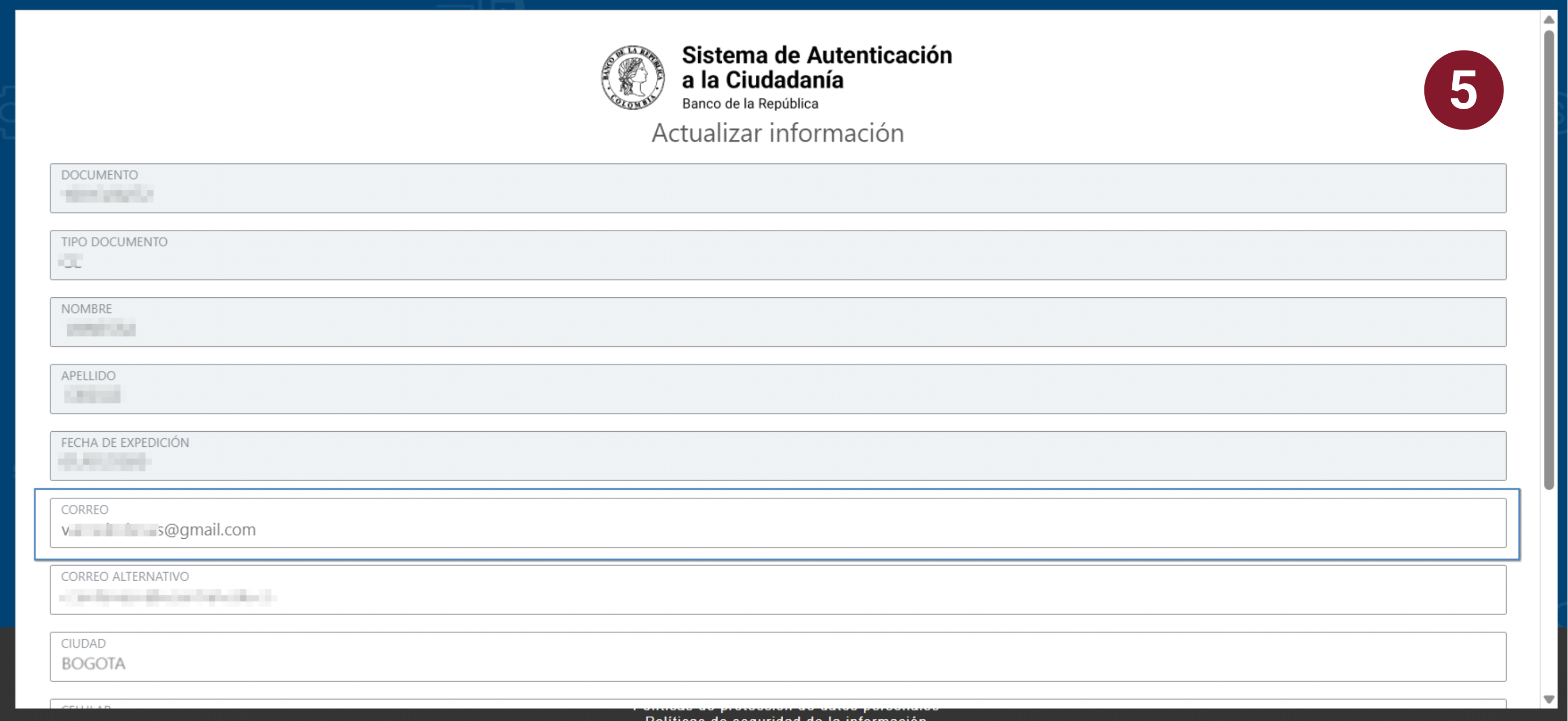1568x721 pixels.
Task: Open Políticas de protección de datos personales
Action: pos(784,707)
